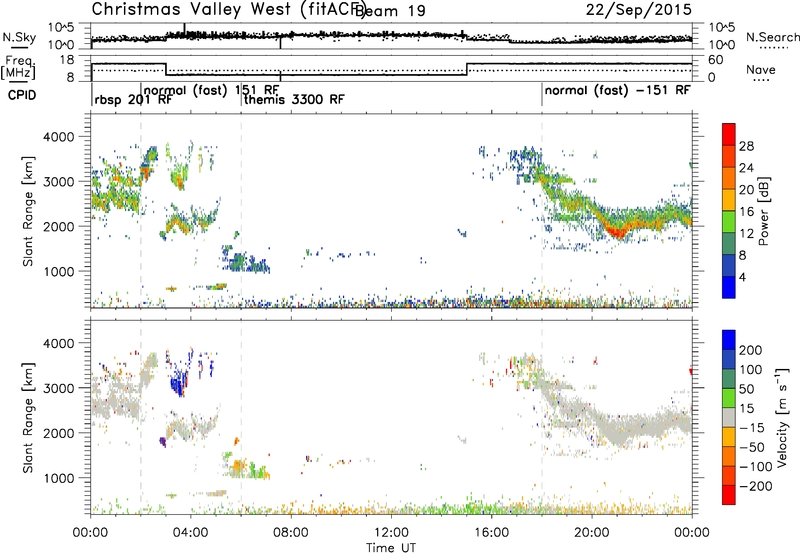Select the 50–100 teal velocity colorbar segment

click(x=729, y=379)
